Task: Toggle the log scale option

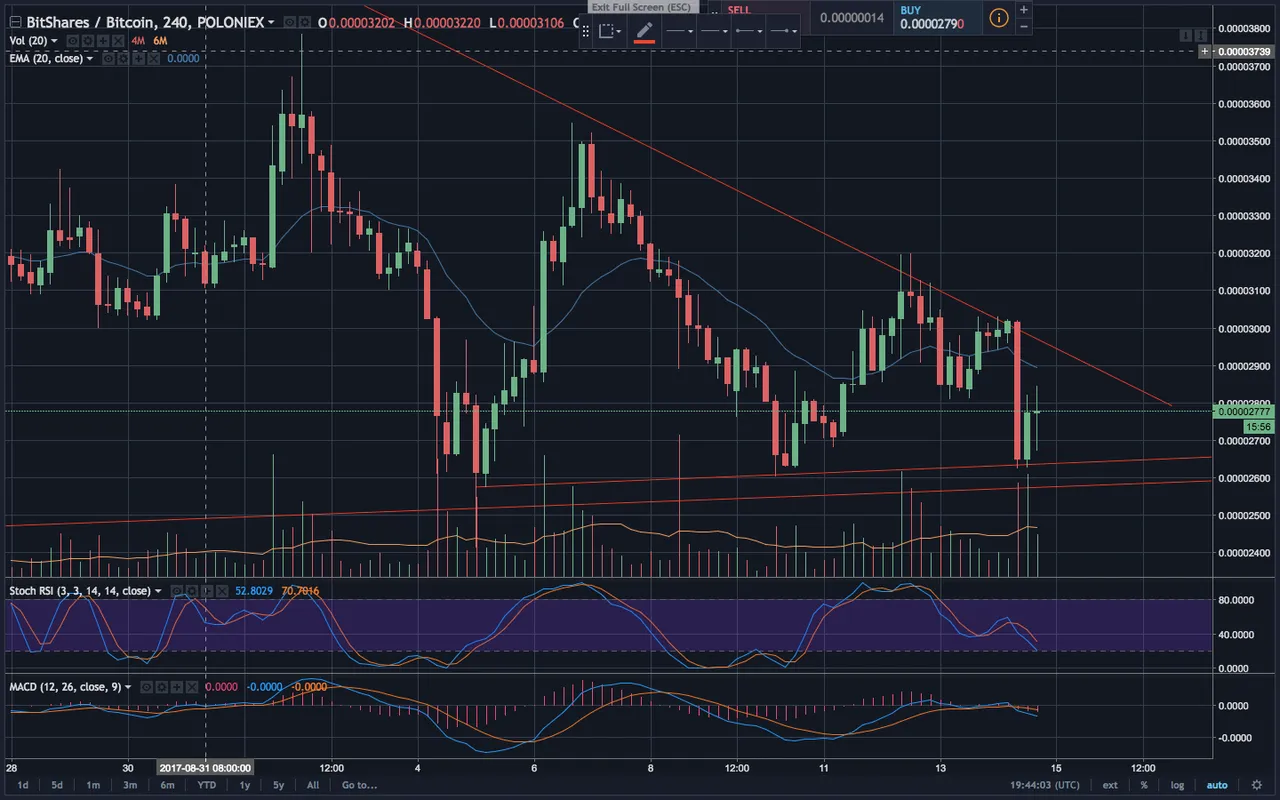Action: (1178, 785)
